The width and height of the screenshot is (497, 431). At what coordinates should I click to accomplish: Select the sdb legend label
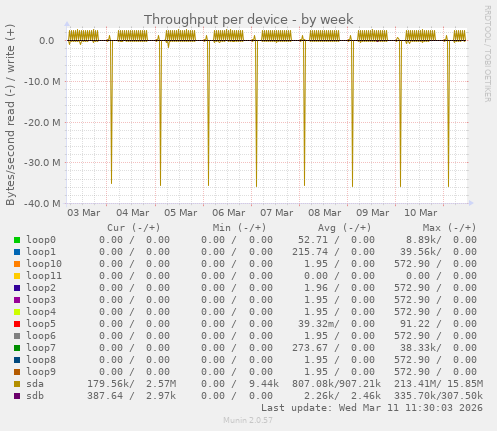pyautogui.click(x=35, y=396)
